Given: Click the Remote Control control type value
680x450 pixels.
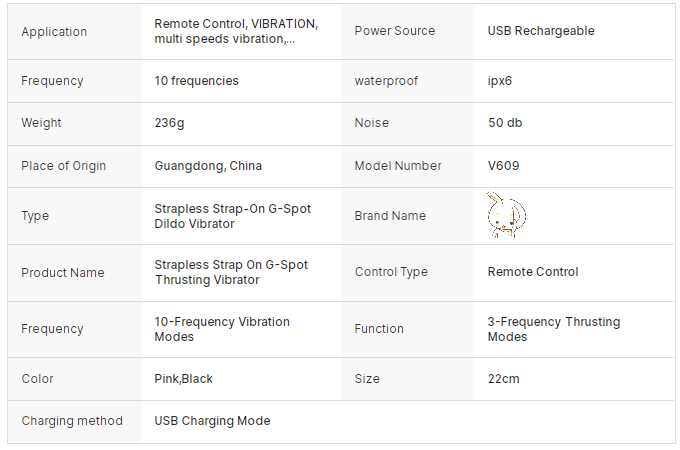Looking at the screenshot, I should click(x=533, y=272).
